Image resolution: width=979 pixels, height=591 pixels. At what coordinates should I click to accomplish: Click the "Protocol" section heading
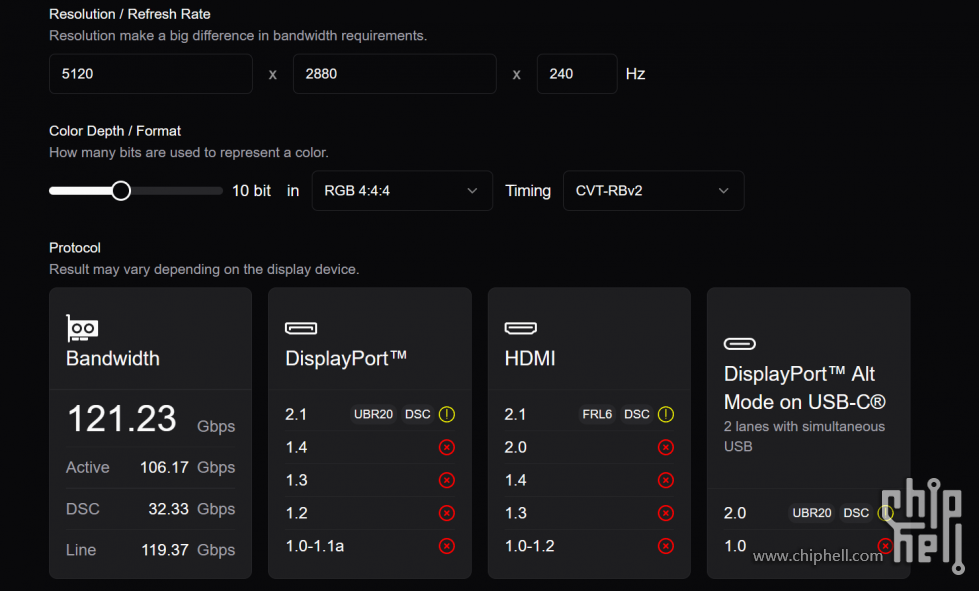(x=75, y=248)
